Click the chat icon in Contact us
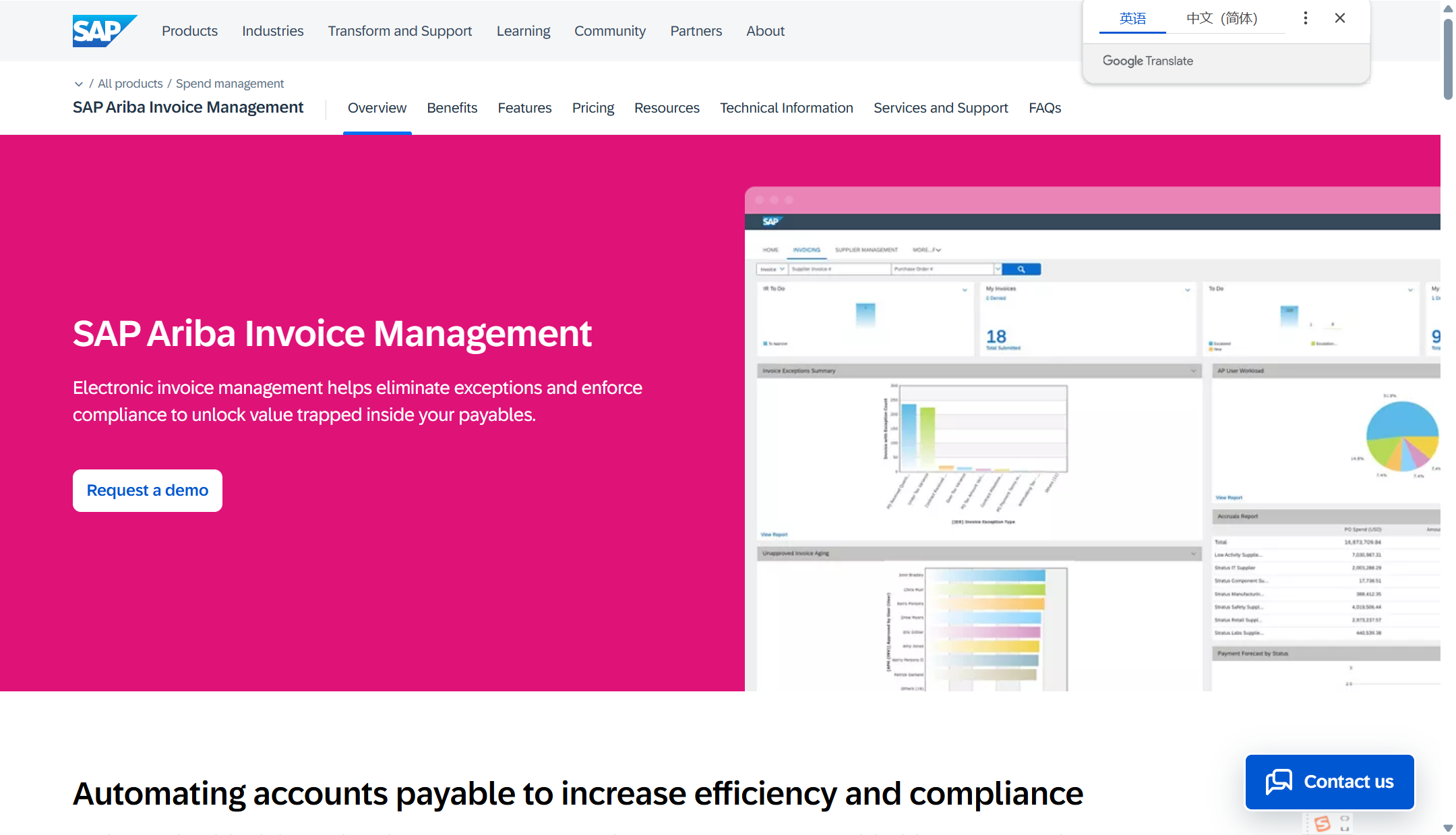The image size is (1456, 835). pyautogui.click(x=1279, y=782)
